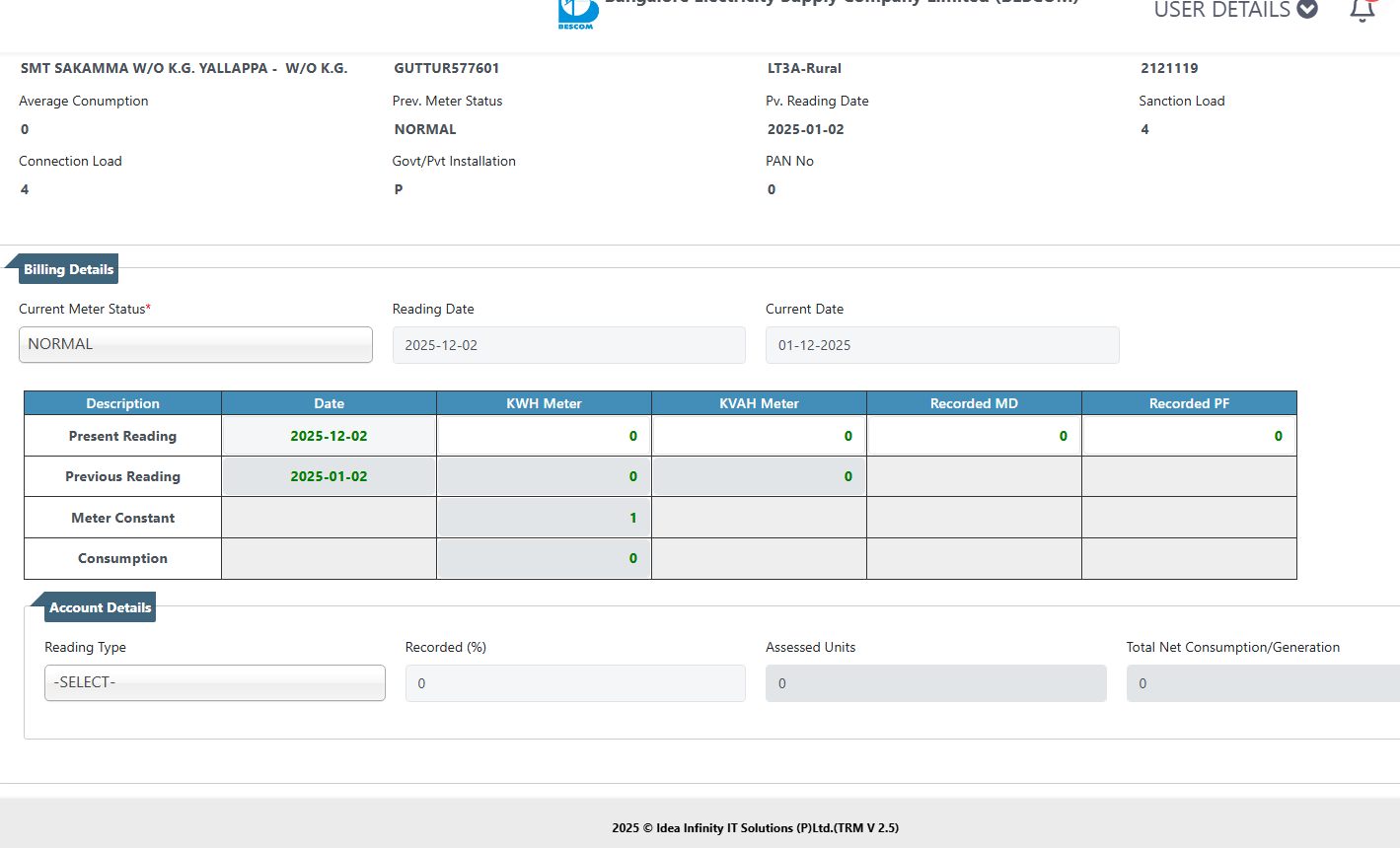Click the Assessed Units field

(935, 683)
